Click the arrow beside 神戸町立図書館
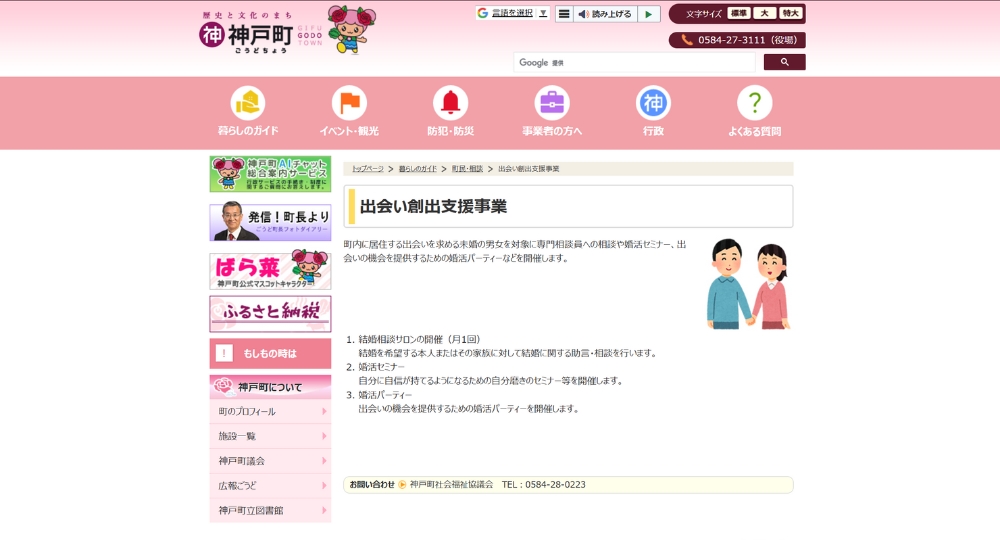Image resolution: width=1000 pixels, height=540 pixels. coord(324,511)
